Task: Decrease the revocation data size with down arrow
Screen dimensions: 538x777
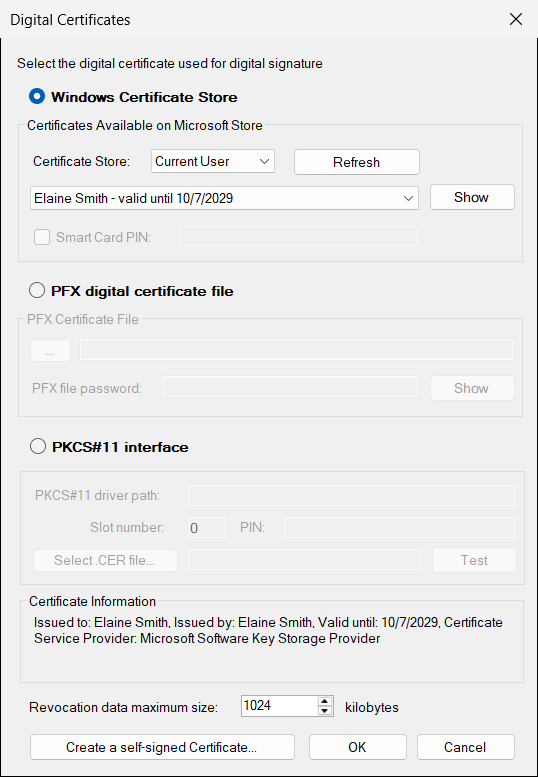Action: tap(324, 711)
